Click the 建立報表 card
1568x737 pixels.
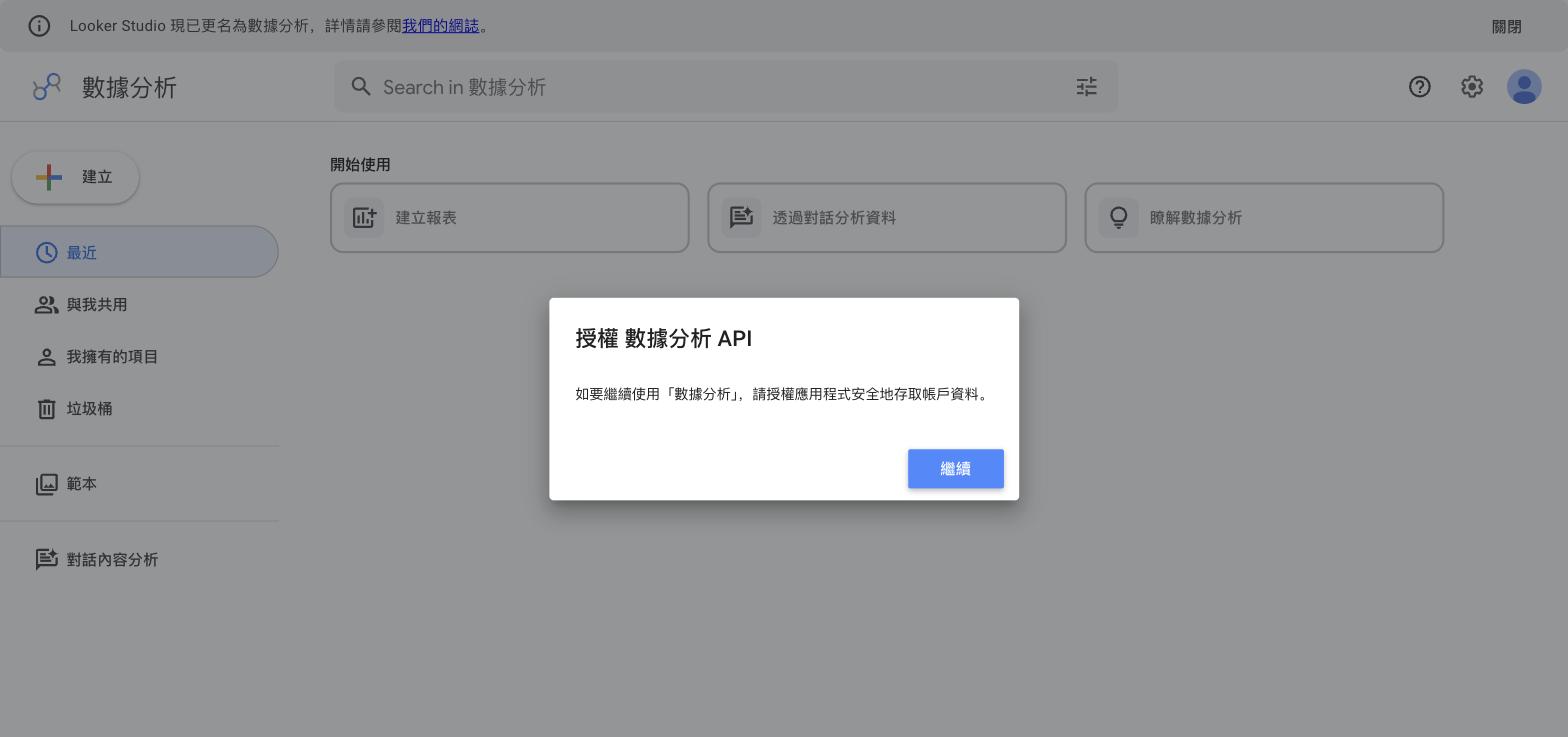click(x=509, y=217)
